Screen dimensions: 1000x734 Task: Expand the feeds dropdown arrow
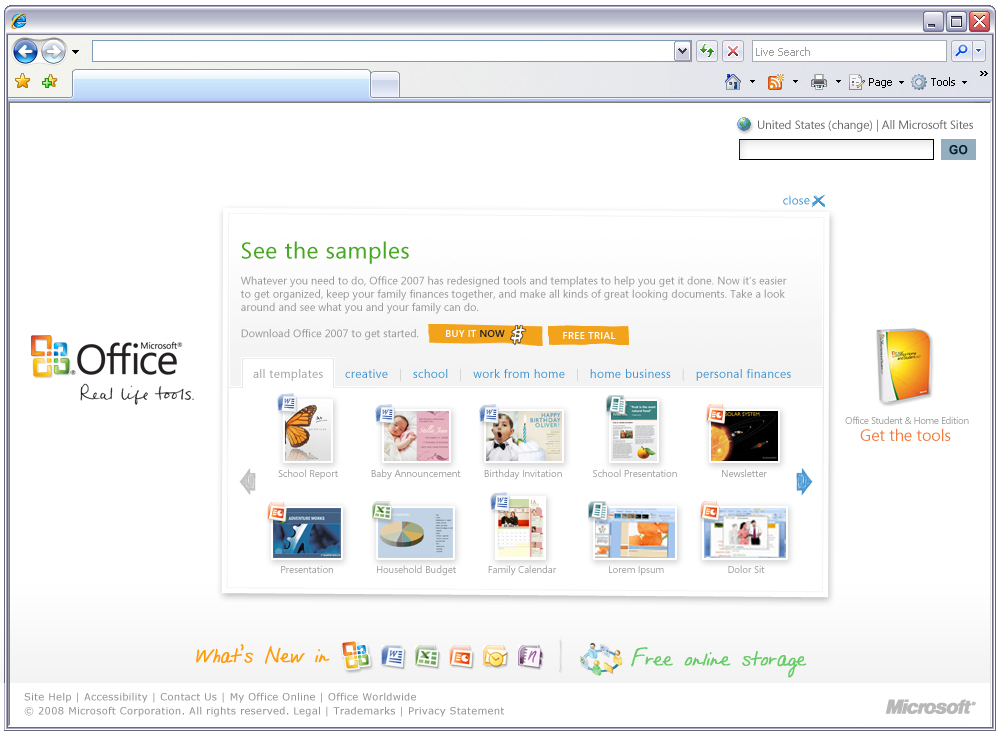coord(795,82)
